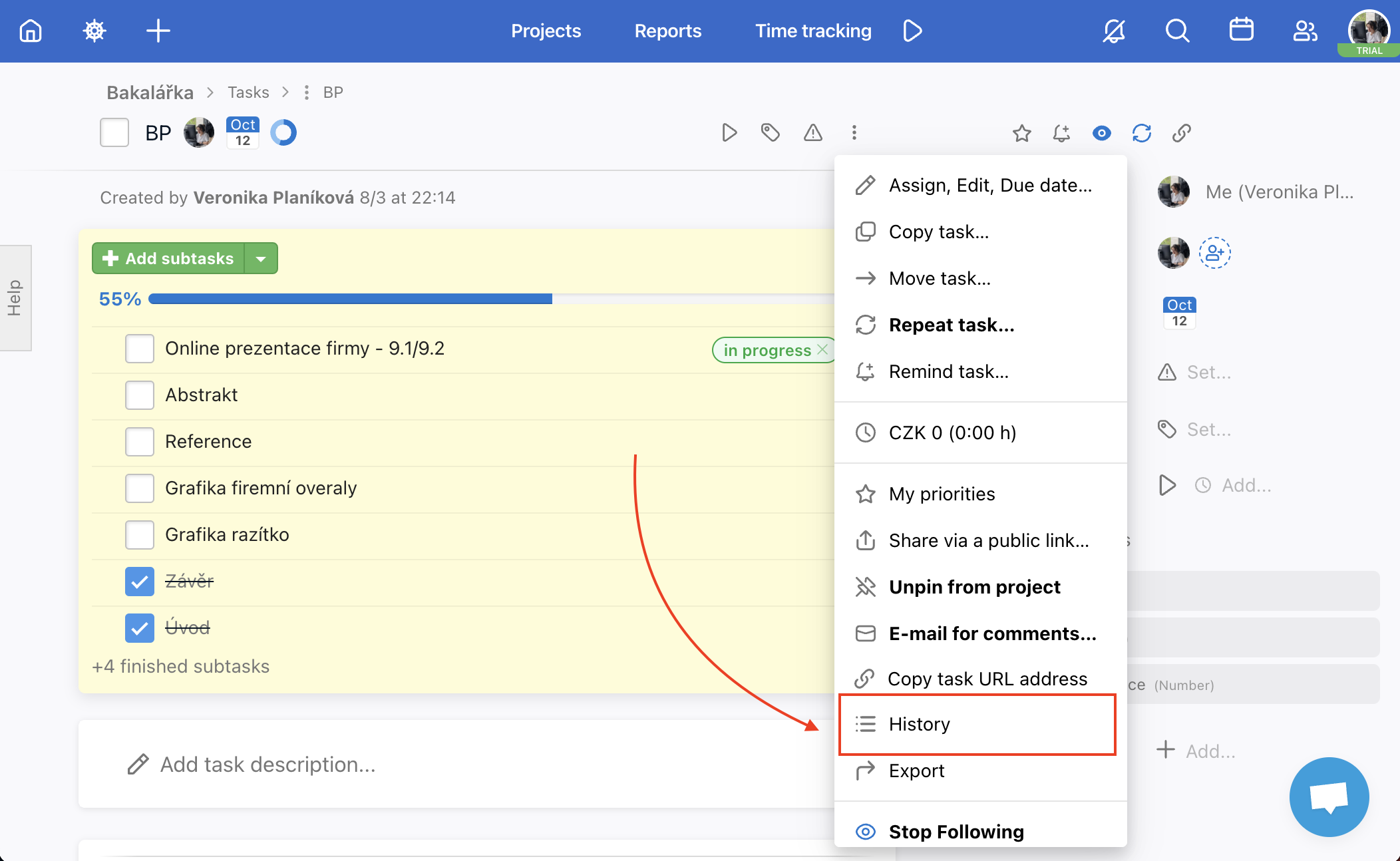Click the 55% subtask progress bar
Screen dimensions: 1400x861
point(491,299)
